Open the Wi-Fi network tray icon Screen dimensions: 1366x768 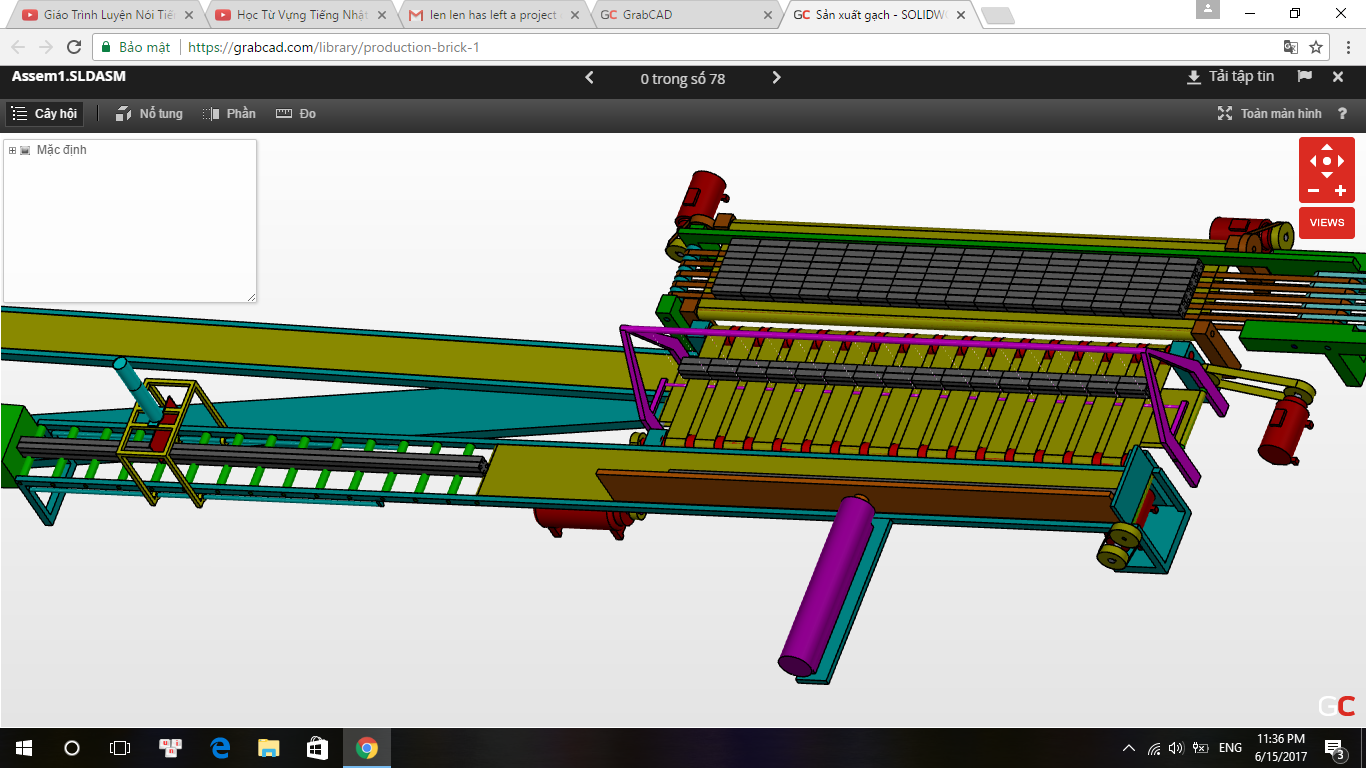tap(1154, 748)
